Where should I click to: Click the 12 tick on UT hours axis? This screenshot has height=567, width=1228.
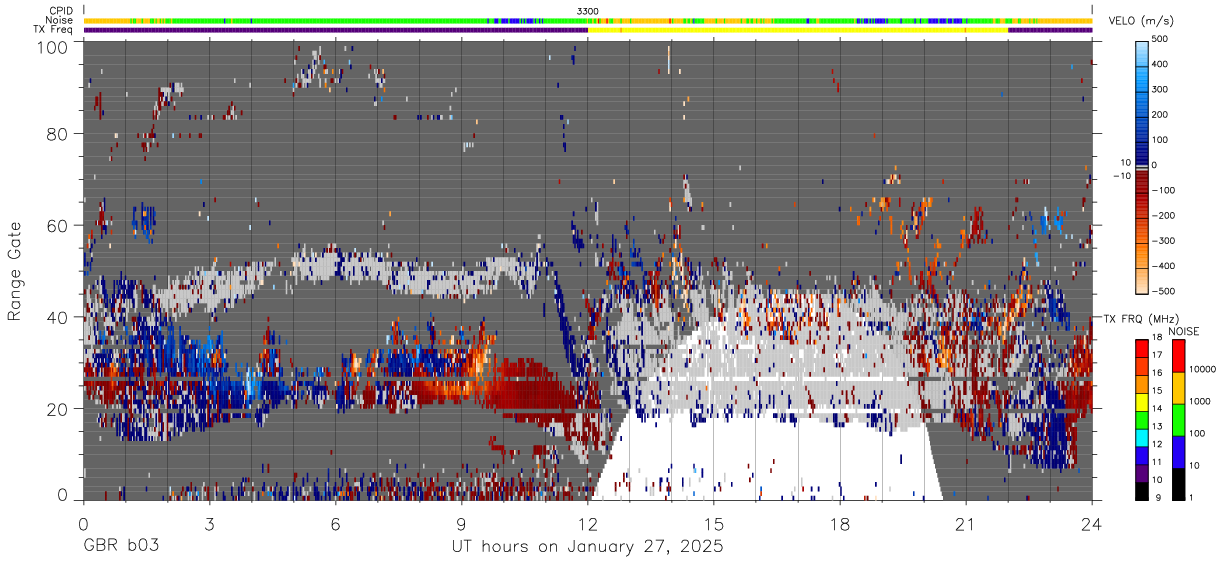click(x=587, y=524)
